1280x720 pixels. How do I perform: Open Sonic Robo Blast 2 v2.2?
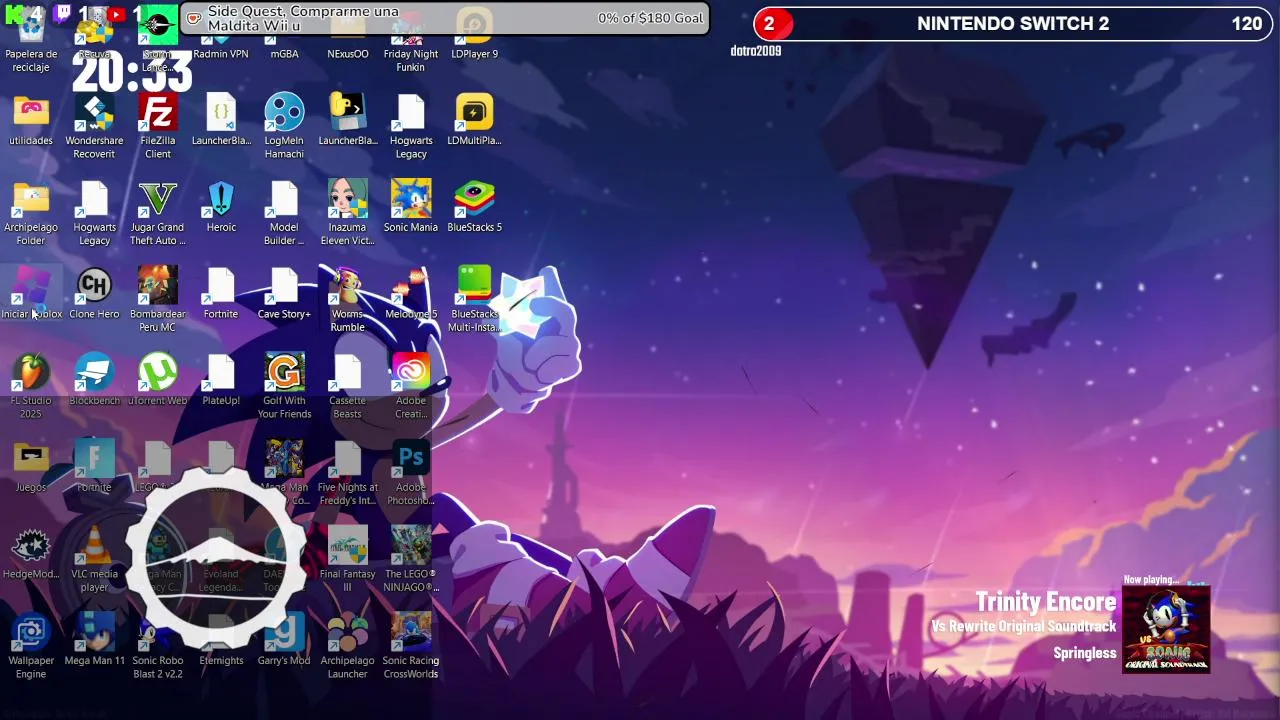click(158, 647)
